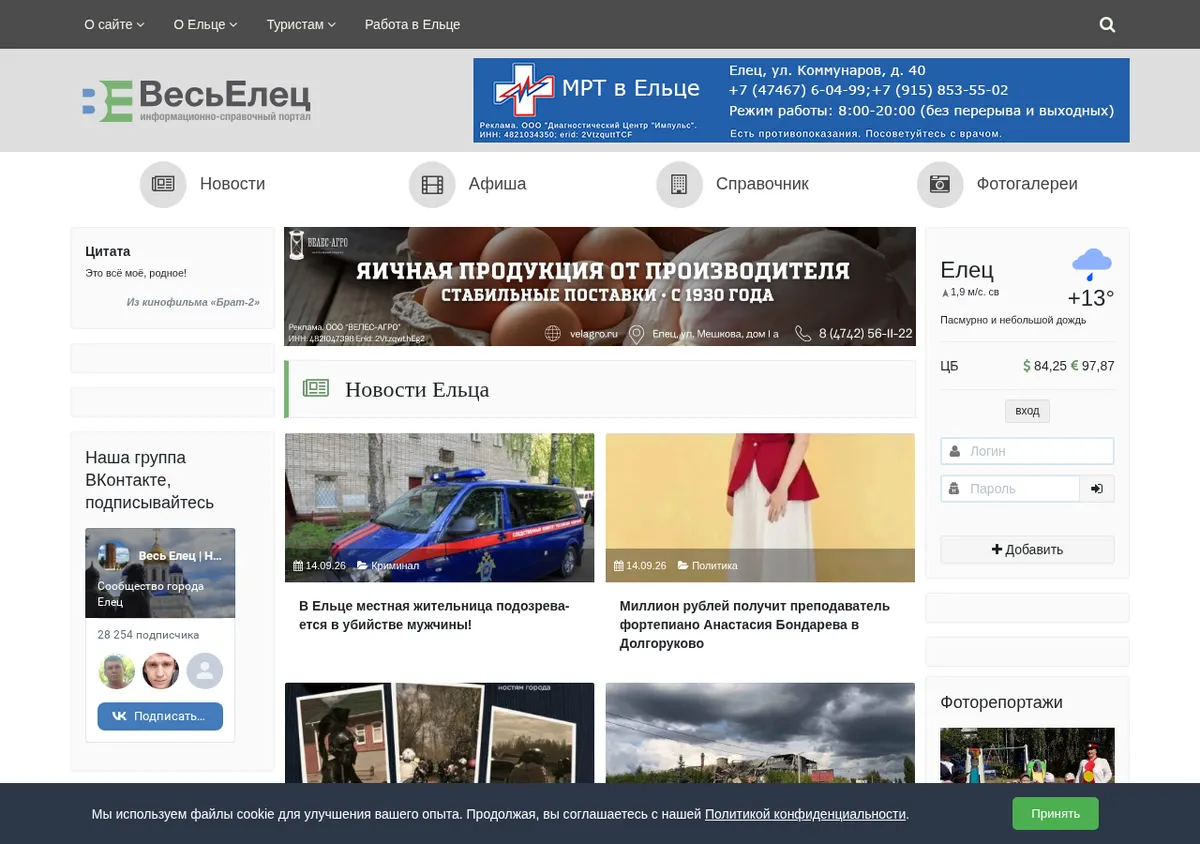
Task: Open the Политикой конфиденциальности link
Action: click(x=805, y=814)
